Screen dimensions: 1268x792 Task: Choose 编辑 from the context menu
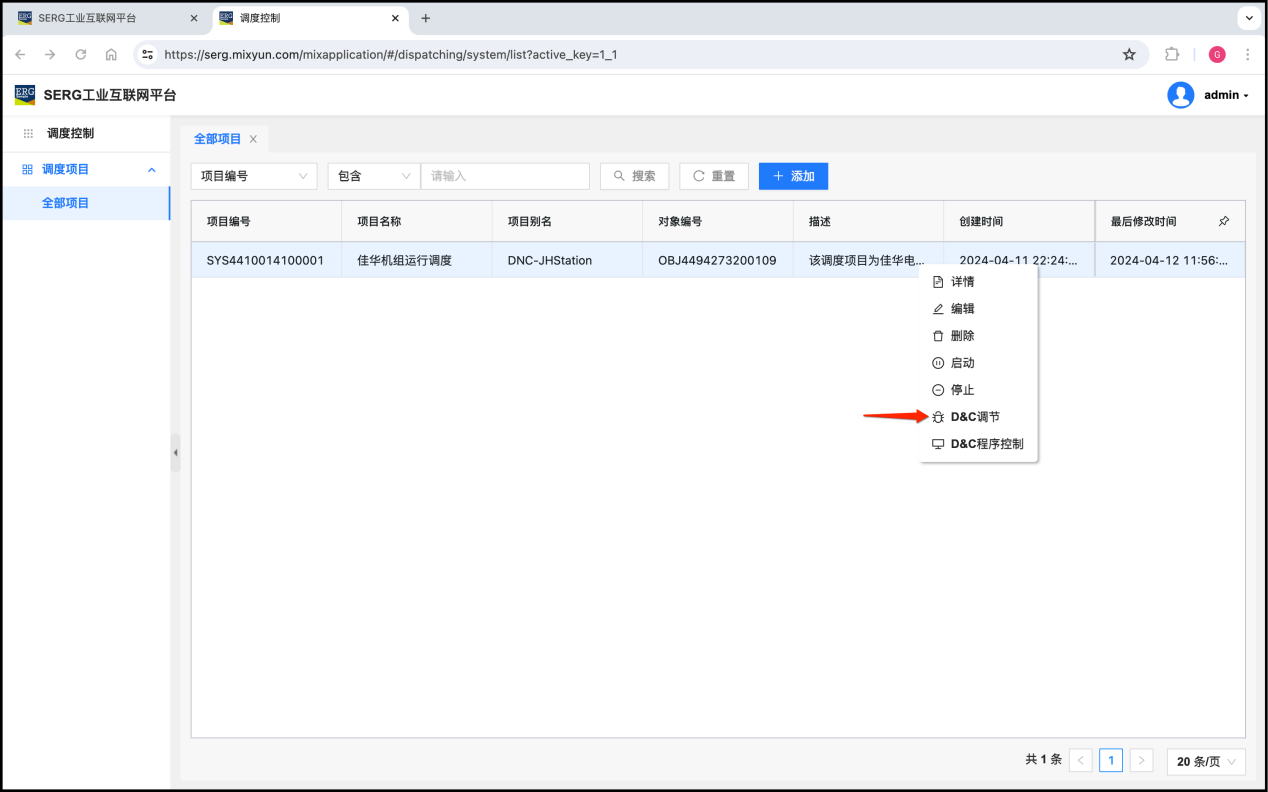point(962,309)
